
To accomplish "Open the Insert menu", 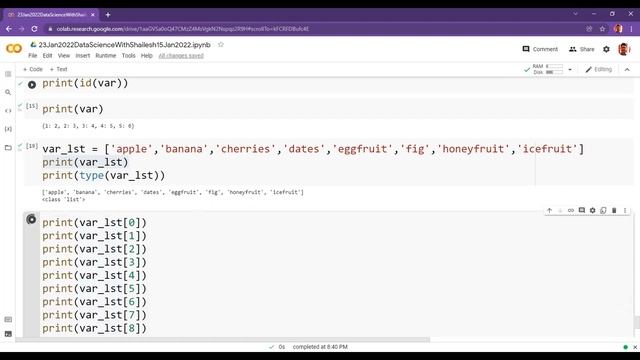I will [82, 56].
